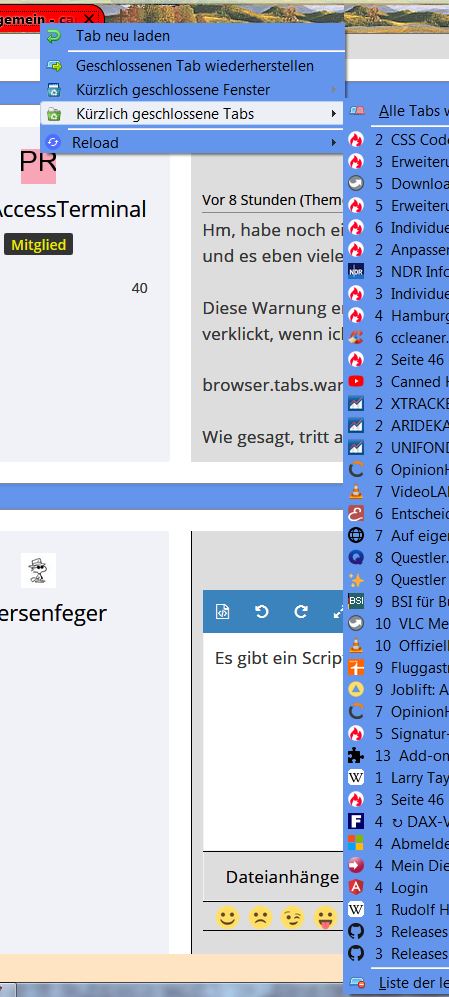Viewport: 449px width, 997px height.
Task: Restore closed tab '10 VLC Me…'
Action: pyautogui.click(x=399, y=624)
